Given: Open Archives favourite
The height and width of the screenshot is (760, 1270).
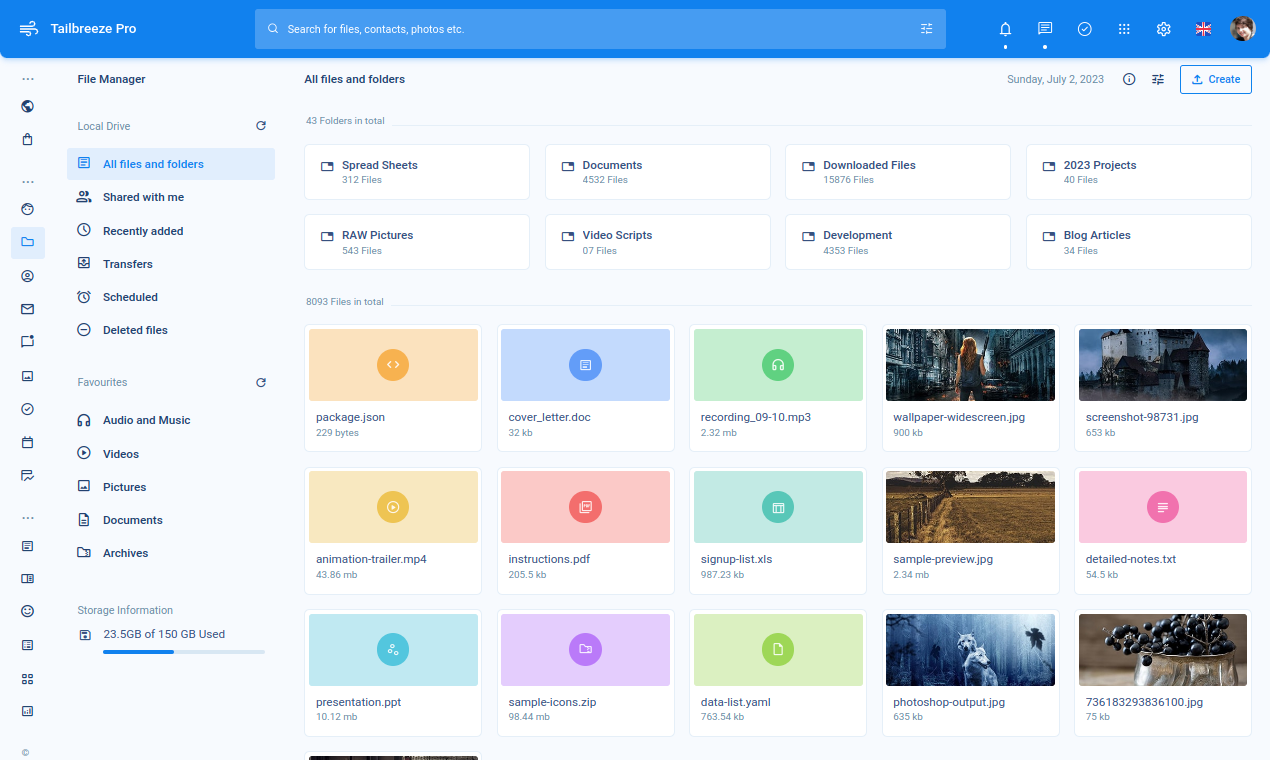Looking at the screenshot, I should (x=171, y=553).
